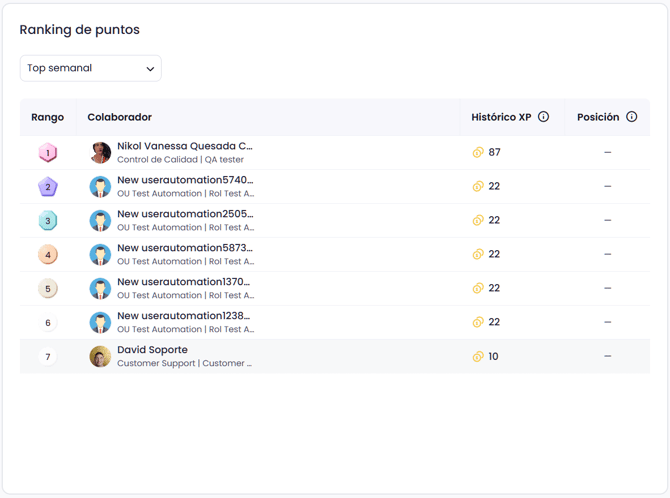Select the name New userautomation5873...
Screen dimensions: 670x498
pos(185,248)
